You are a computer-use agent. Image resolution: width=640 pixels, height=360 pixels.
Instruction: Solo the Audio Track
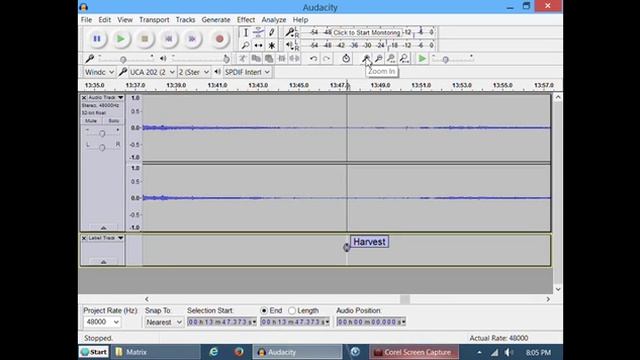click(113, 121)
